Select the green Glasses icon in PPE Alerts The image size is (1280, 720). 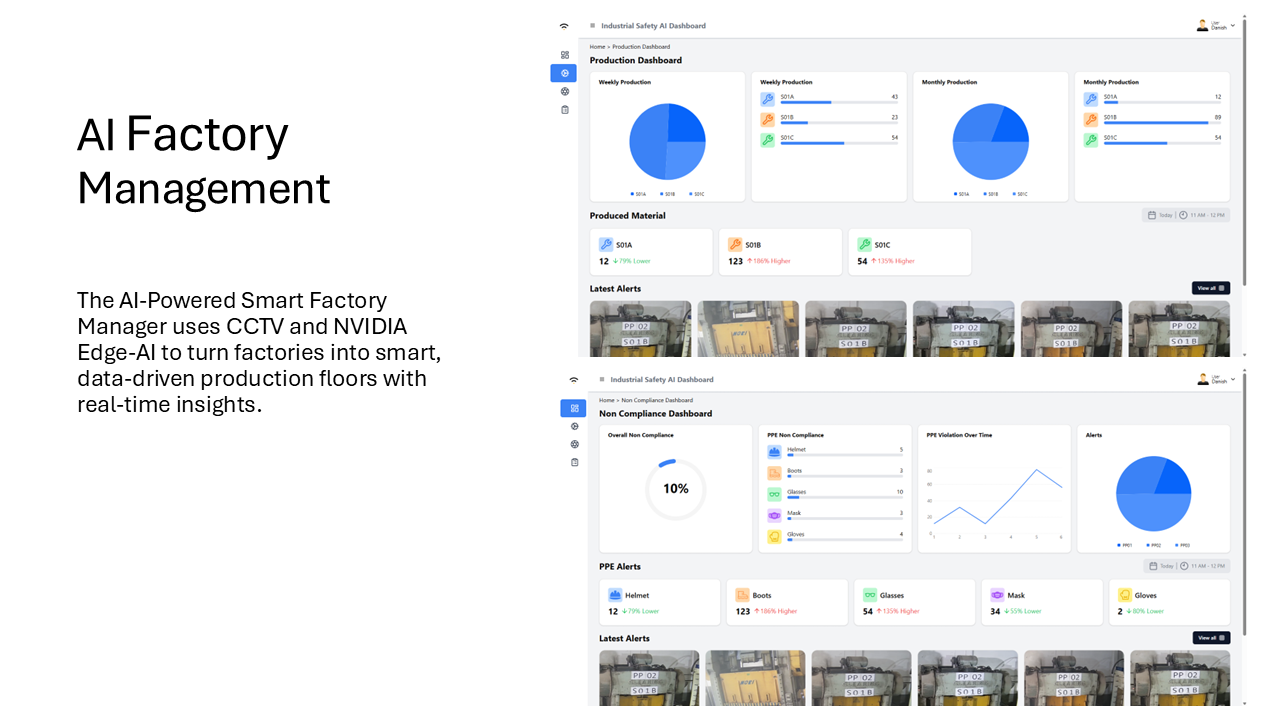tap(870, 595)
